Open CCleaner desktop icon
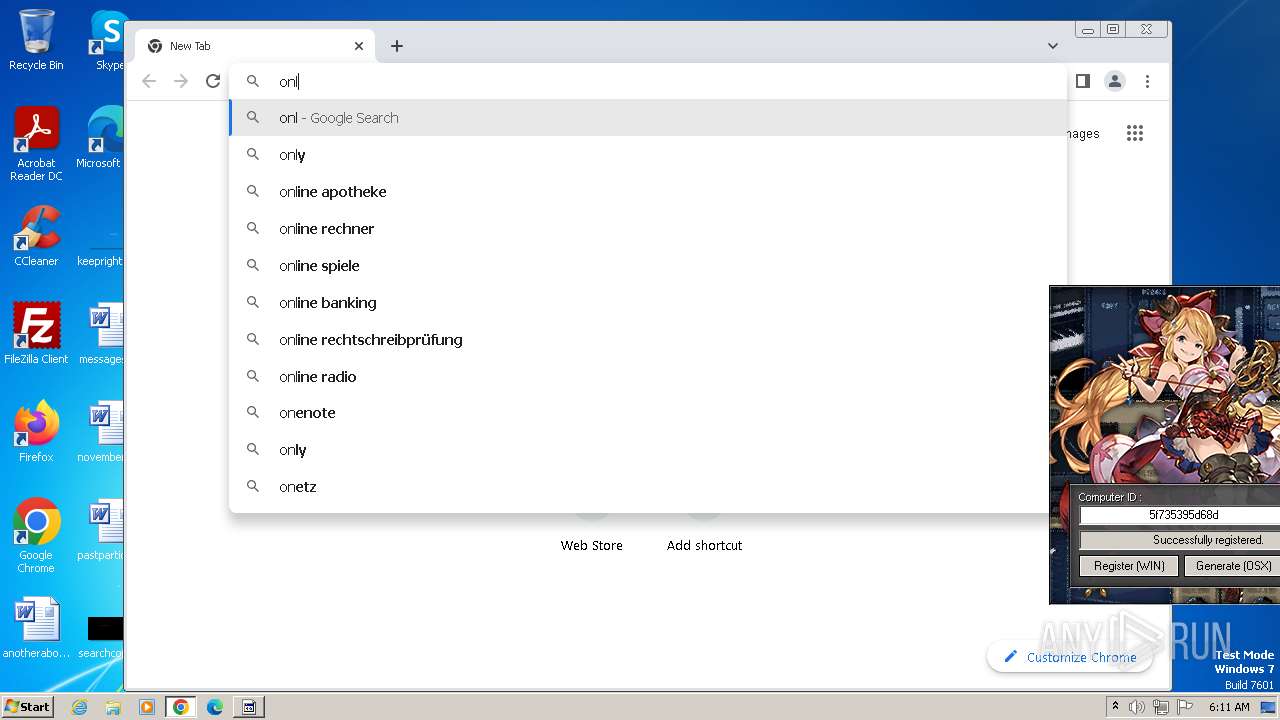1280x720 pixels. click(36, 236)
